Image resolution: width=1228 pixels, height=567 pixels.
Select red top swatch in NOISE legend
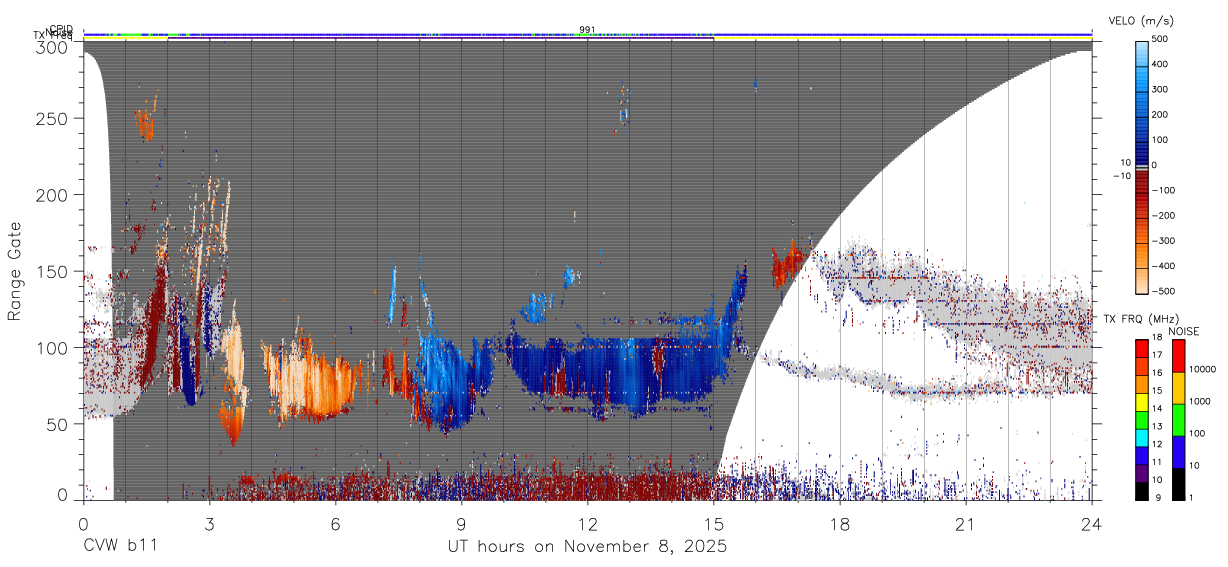1178,356
